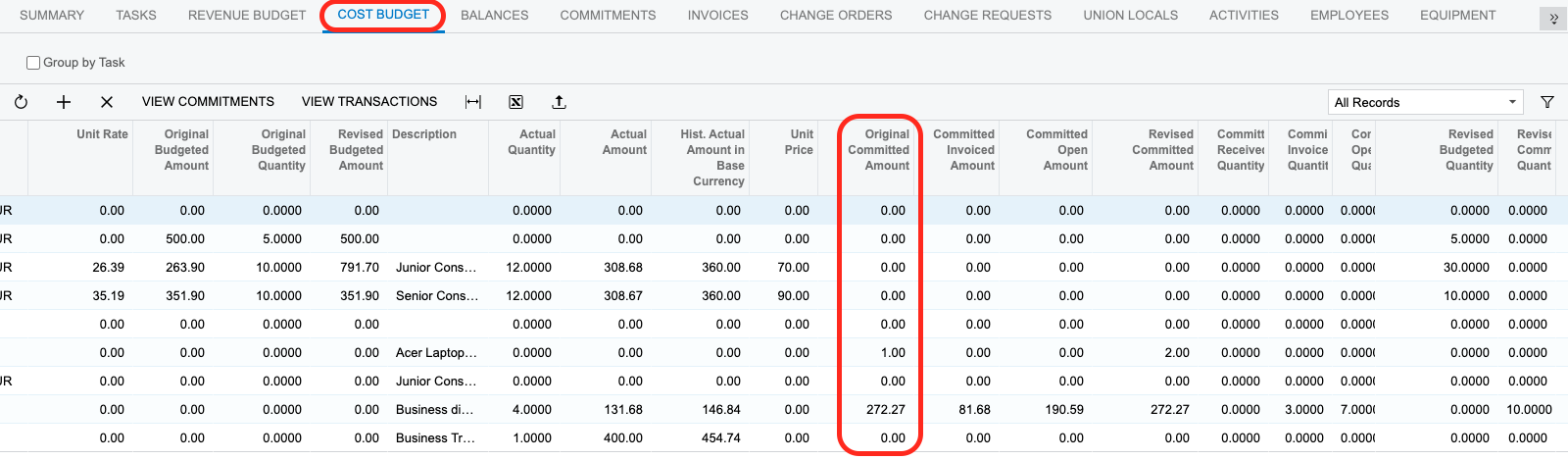Open the Change Orders tab

836,16
